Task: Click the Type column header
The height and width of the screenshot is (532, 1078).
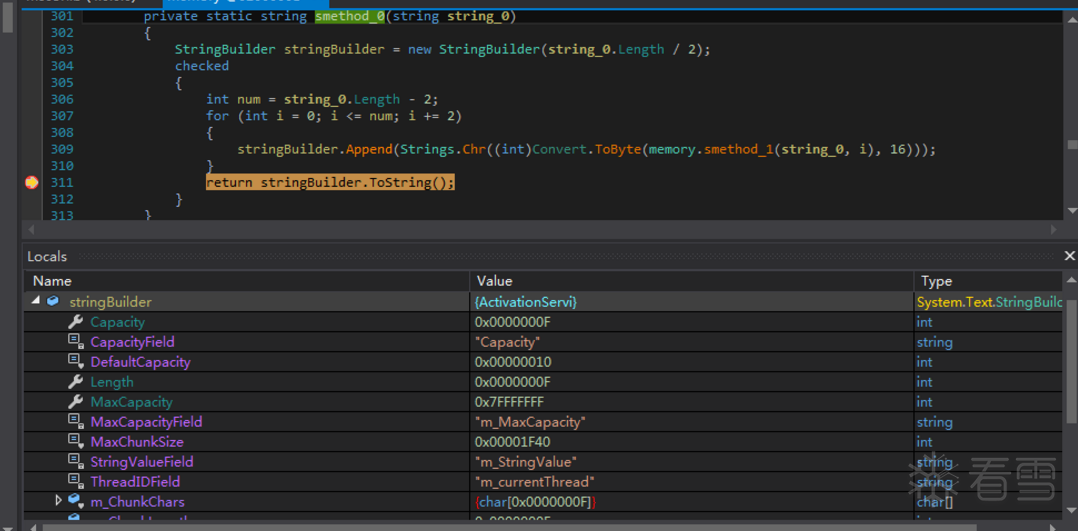Action: click(936, 281)
